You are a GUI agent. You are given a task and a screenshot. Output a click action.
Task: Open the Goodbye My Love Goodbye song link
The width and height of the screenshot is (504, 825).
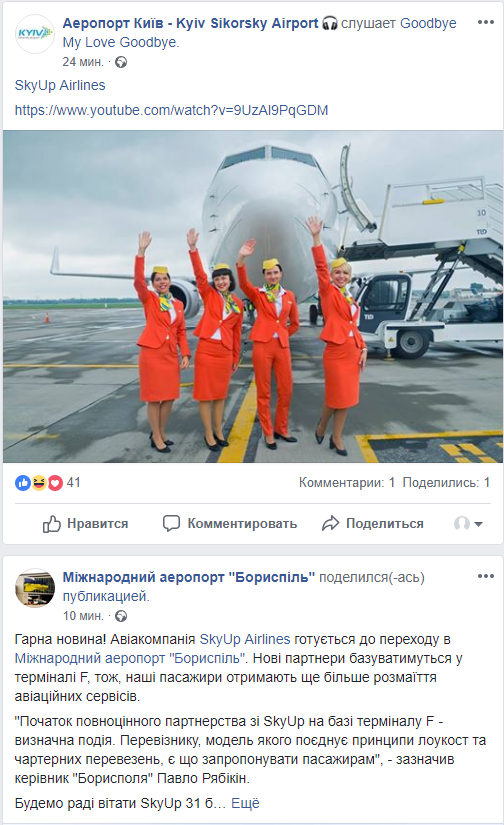259,33
